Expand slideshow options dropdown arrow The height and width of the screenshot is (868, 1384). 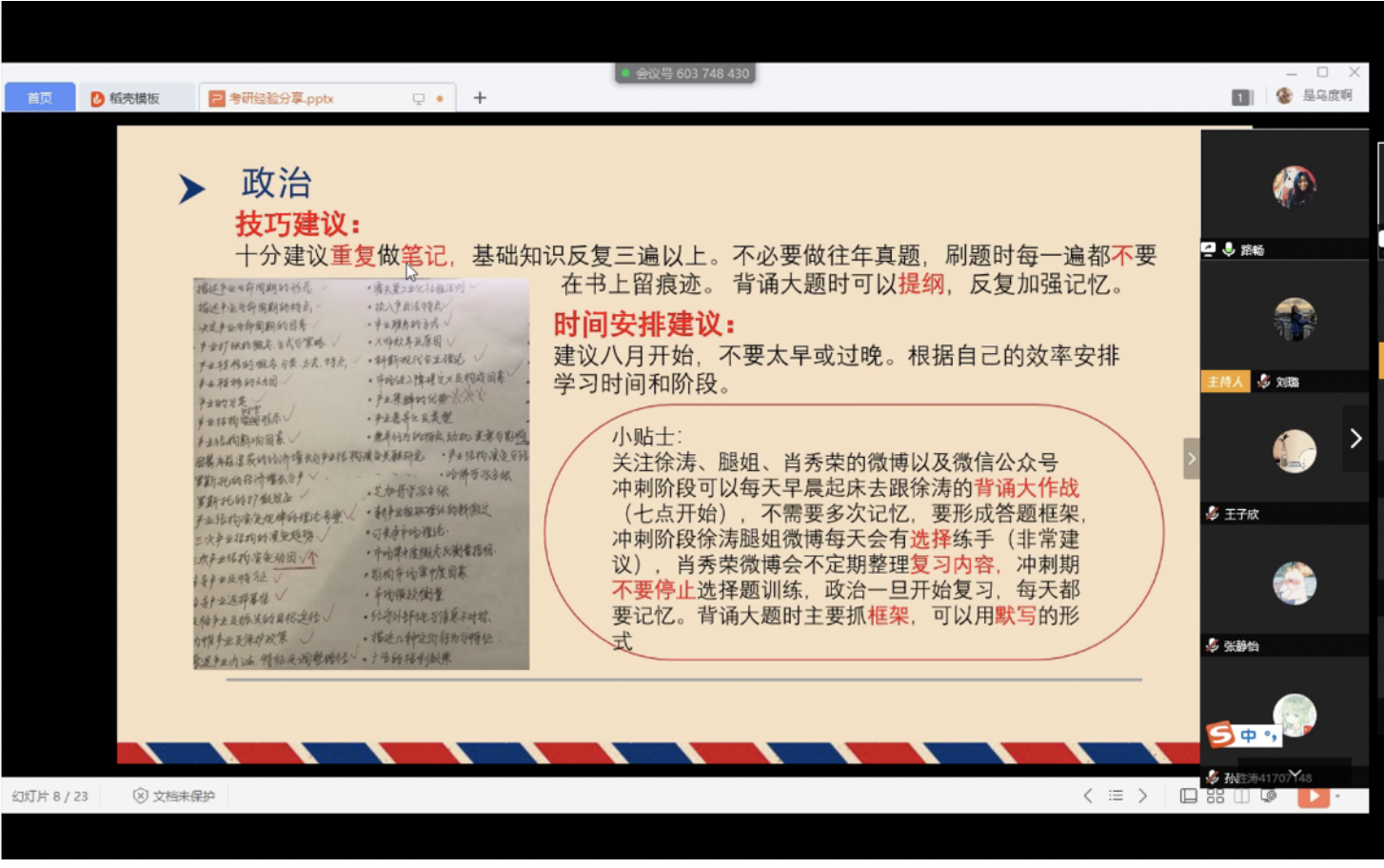pos(1337,797)
